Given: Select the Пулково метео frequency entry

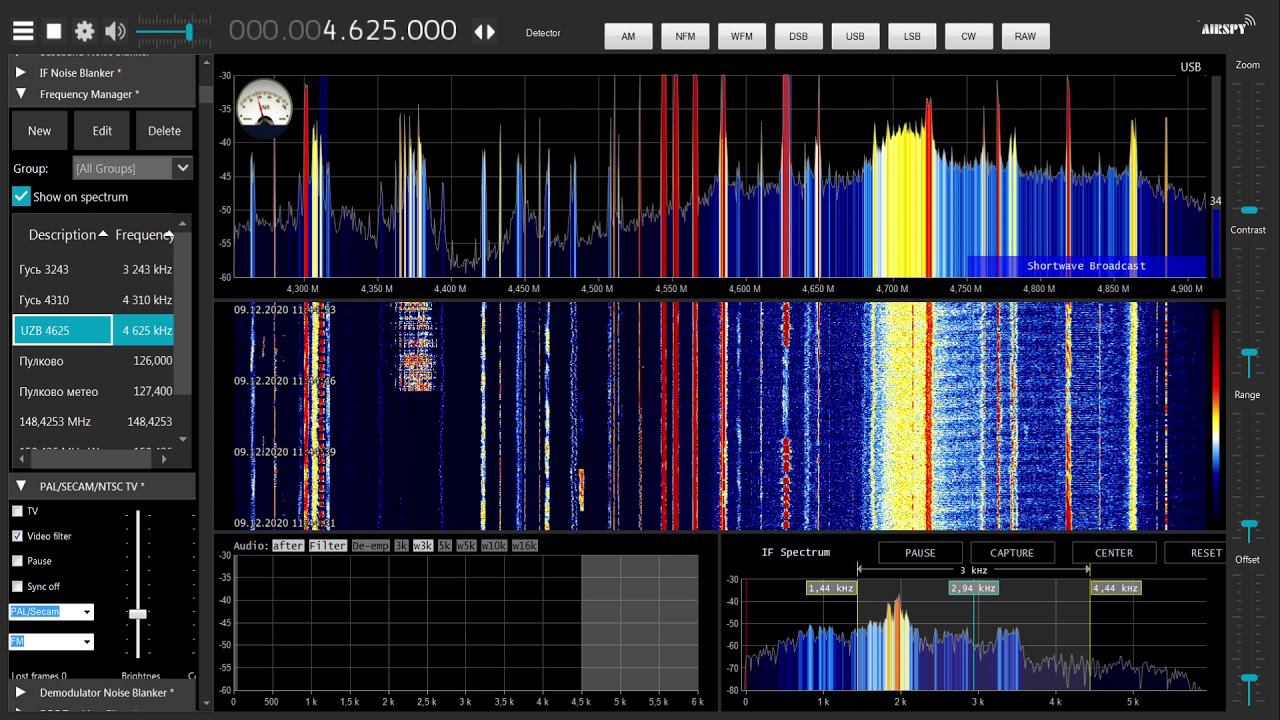Looking at the screenshot, I should click(x=95, y=391).
